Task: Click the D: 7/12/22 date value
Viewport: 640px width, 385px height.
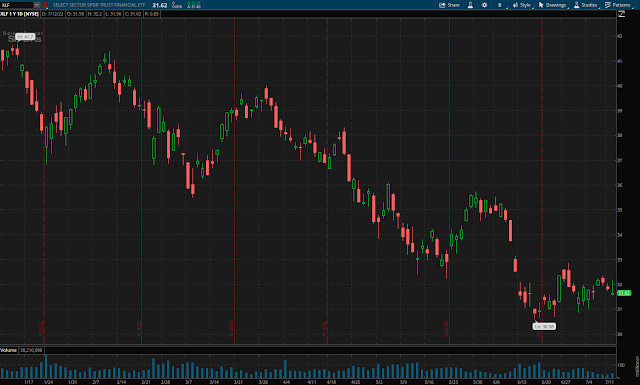Action: [53, 14]
